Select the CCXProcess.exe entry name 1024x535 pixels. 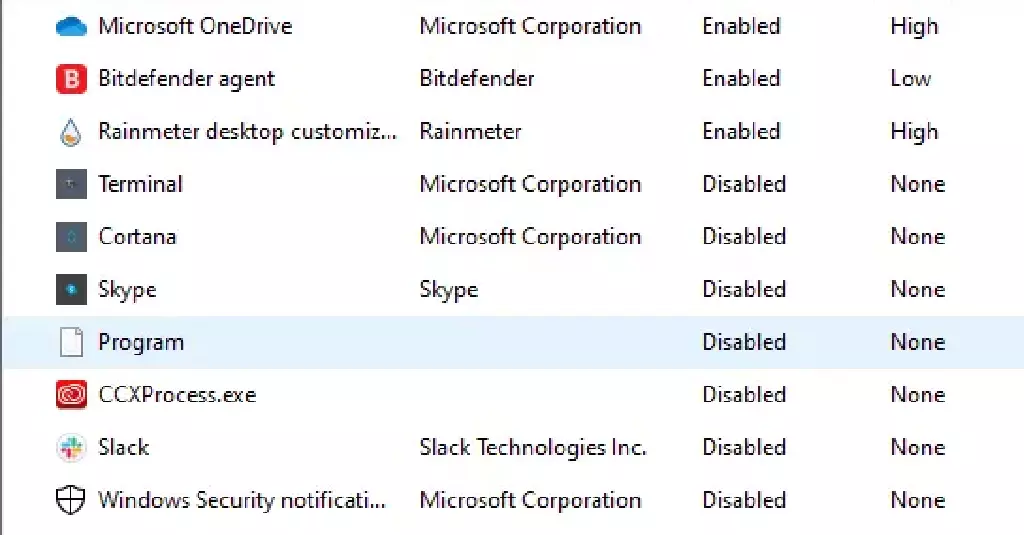coord(177,395)
